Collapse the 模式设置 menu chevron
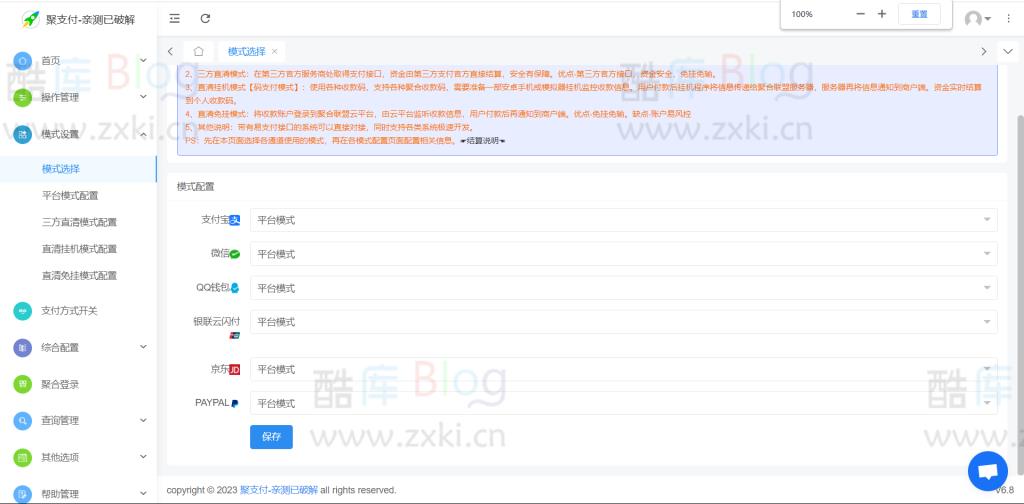 tap(143, 134)
